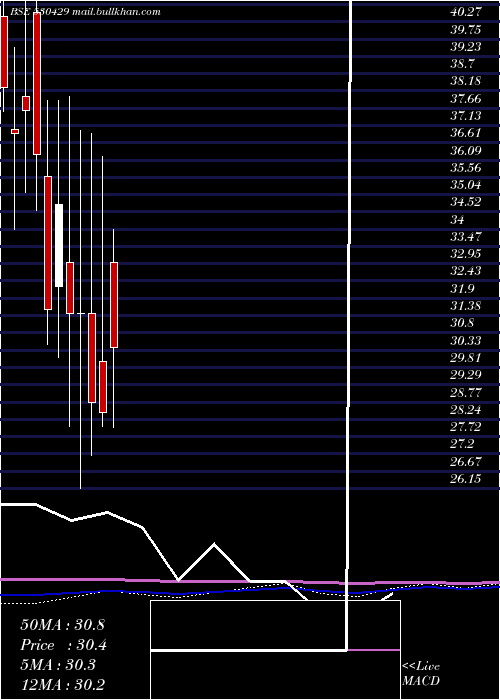Click the 38.18 price axis label

click(466, 81)
